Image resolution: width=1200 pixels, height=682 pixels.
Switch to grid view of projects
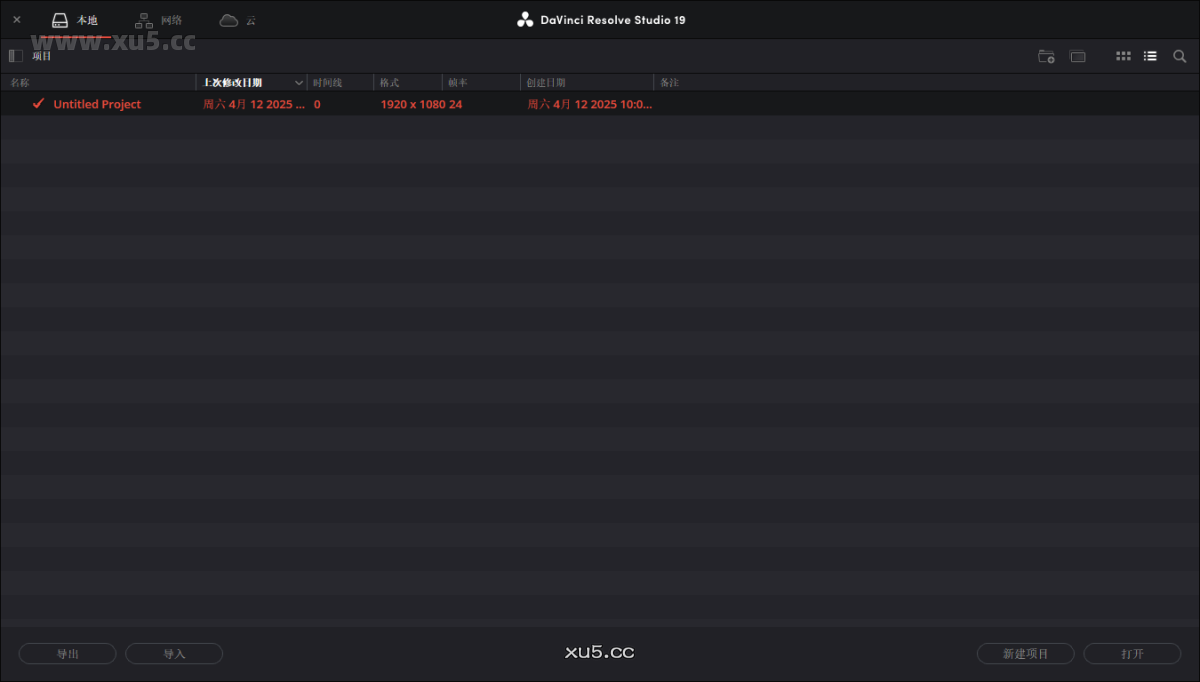1123,56
